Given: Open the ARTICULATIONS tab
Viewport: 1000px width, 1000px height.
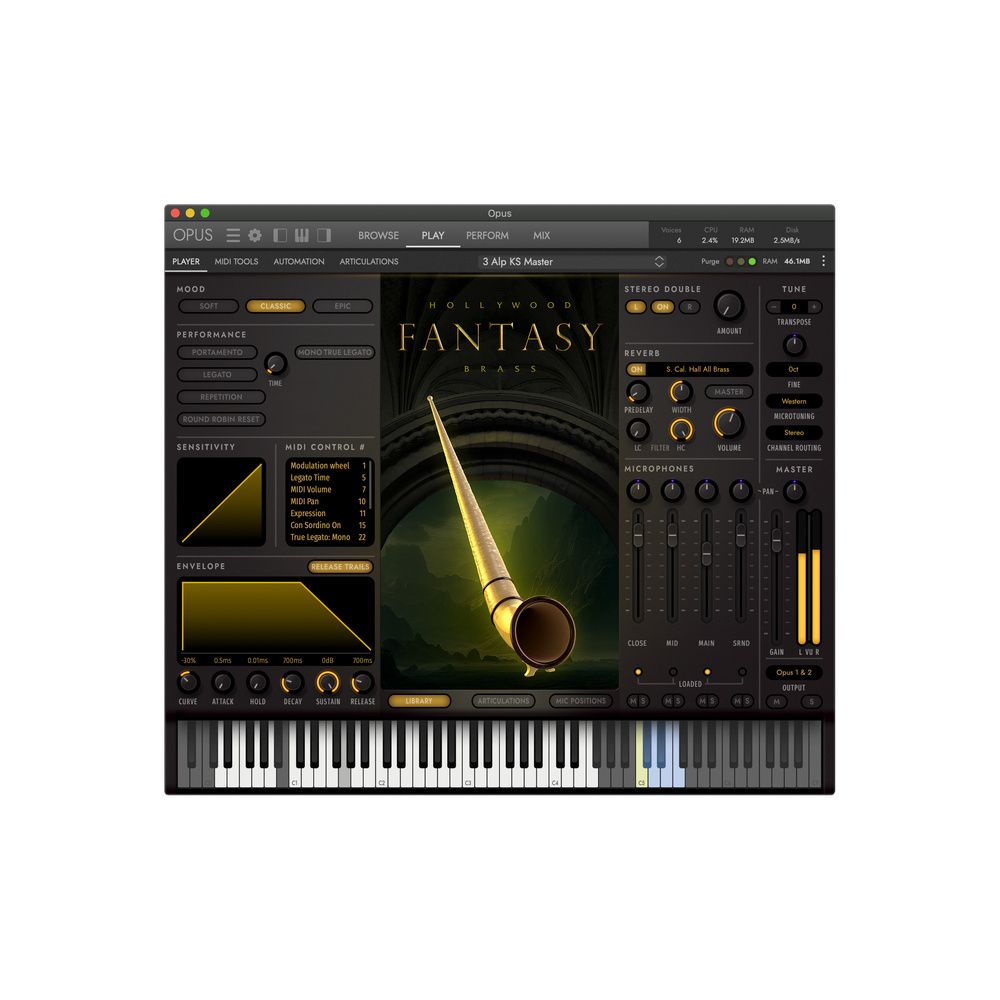Looking at the screenshot, I should pos(369,261).
